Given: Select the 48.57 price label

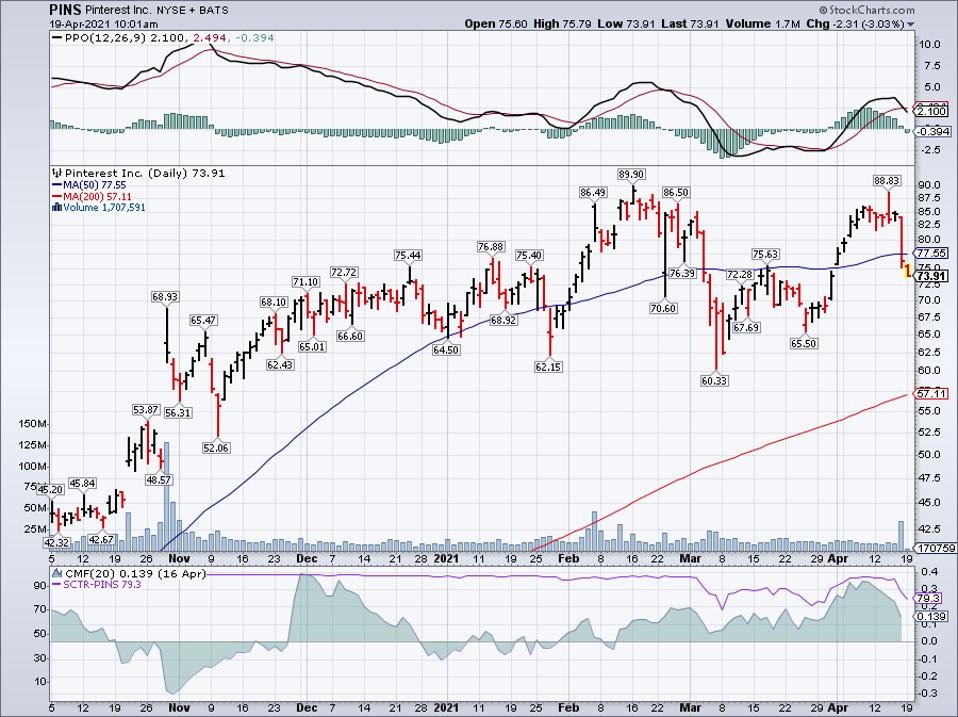Looking at the screenshot, I should tap(158, 480).
